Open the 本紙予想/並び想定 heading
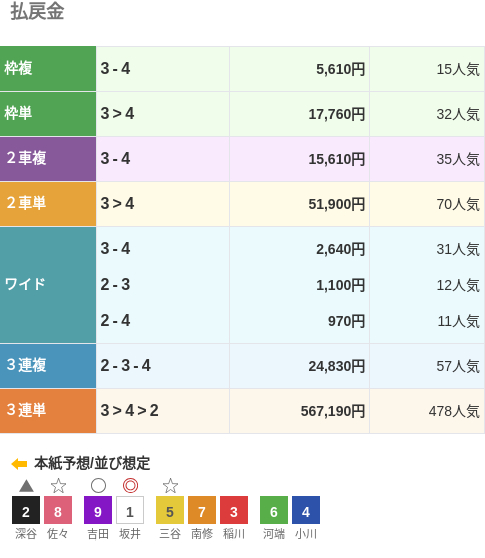 [92, 463]
